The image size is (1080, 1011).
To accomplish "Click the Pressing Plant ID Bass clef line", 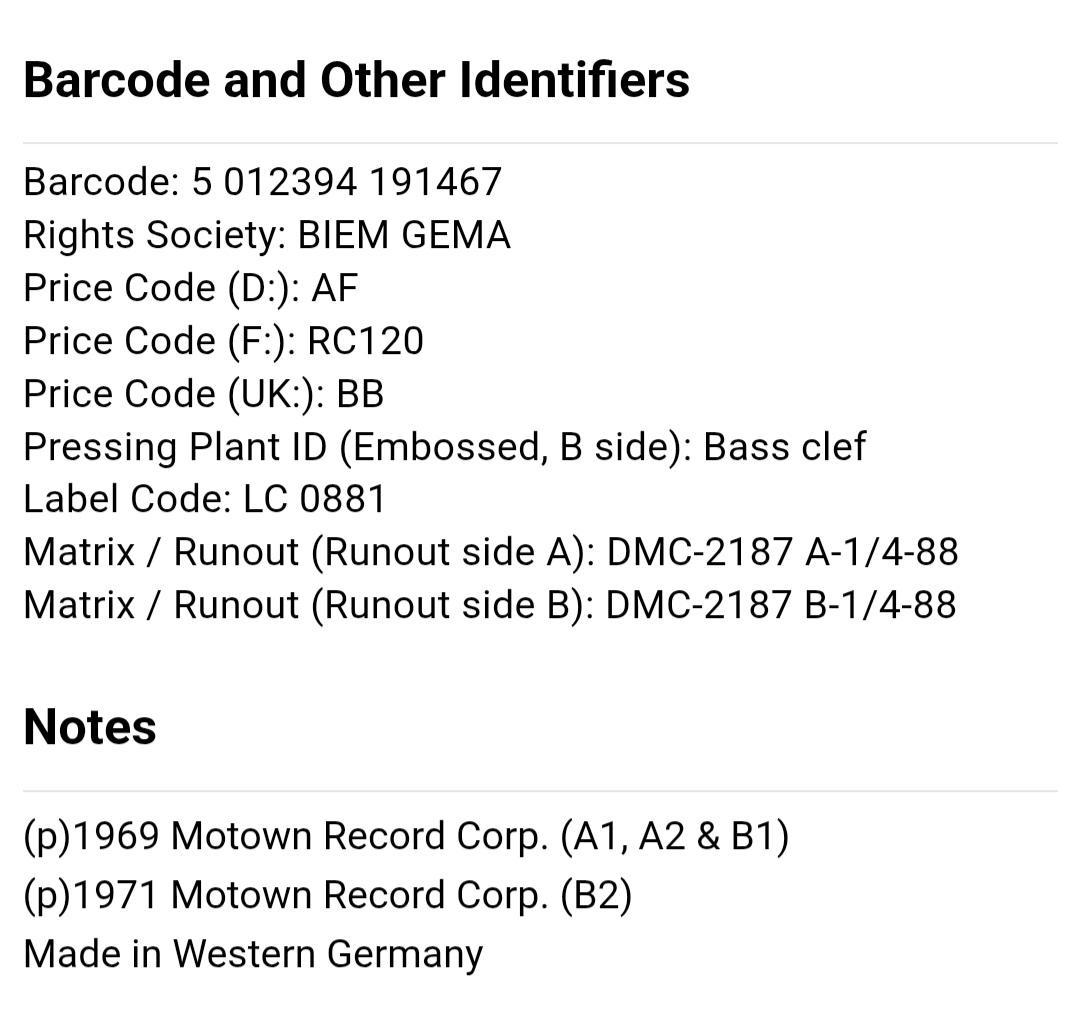I will coord(445,447).
